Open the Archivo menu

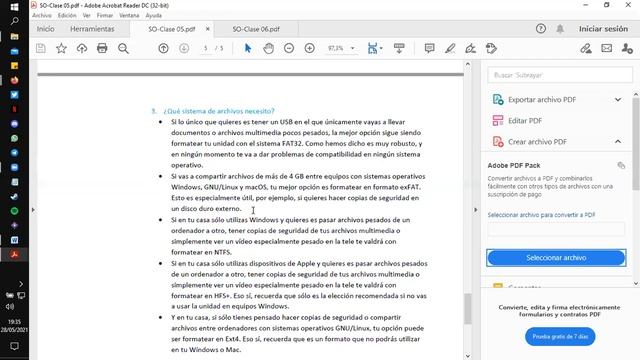click(x=42, y=16)
